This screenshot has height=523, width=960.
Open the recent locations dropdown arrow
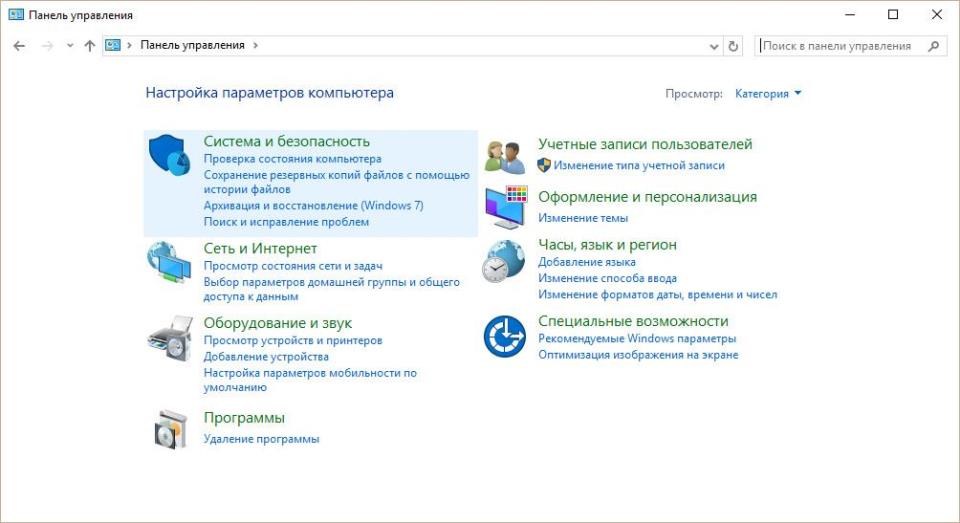point(70,46)
